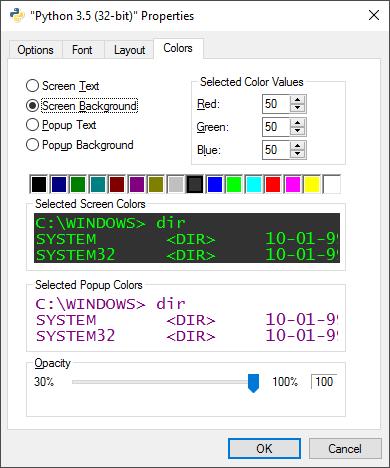Click the Opacity slider handle
The image size is (390, 468).
(x=253, y=383)
